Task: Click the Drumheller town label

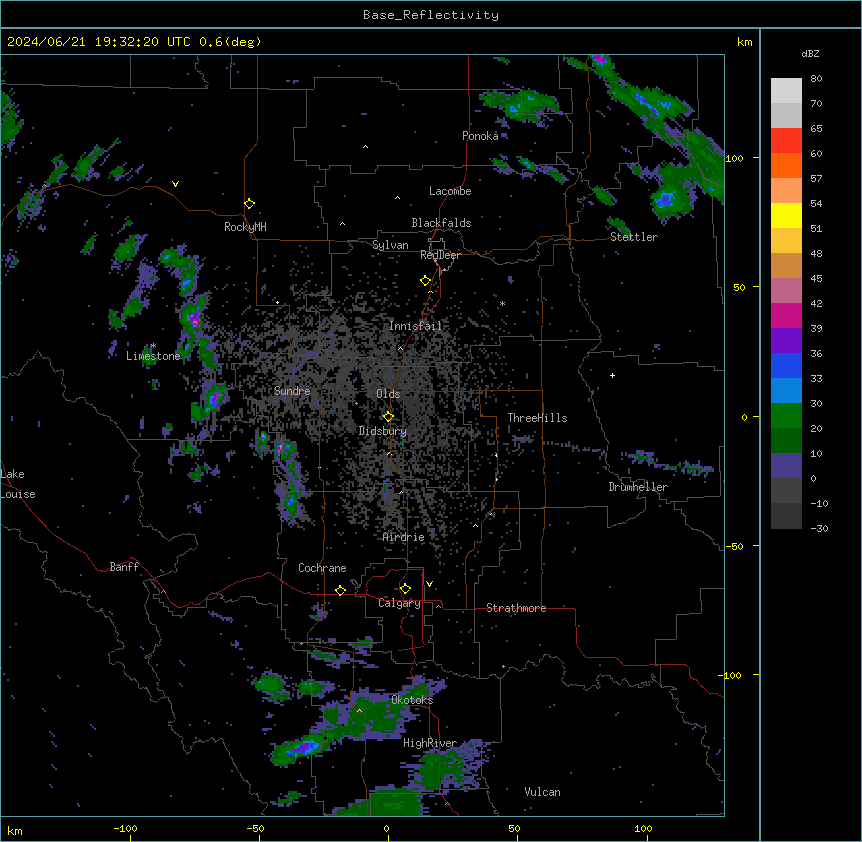Action: [x=638, y=487]
